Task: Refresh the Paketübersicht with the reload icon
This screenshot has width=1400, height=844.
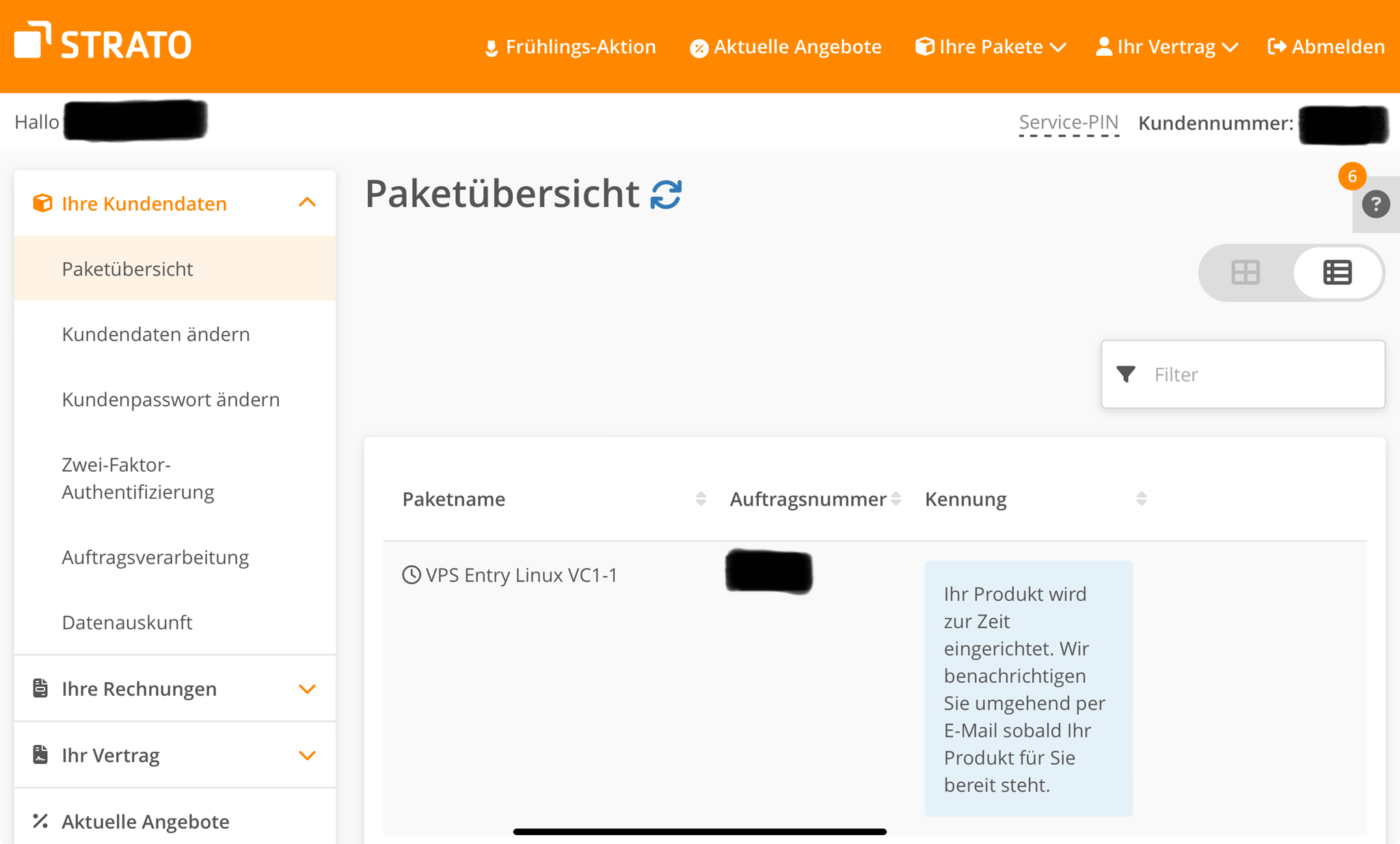Action: 666,194
